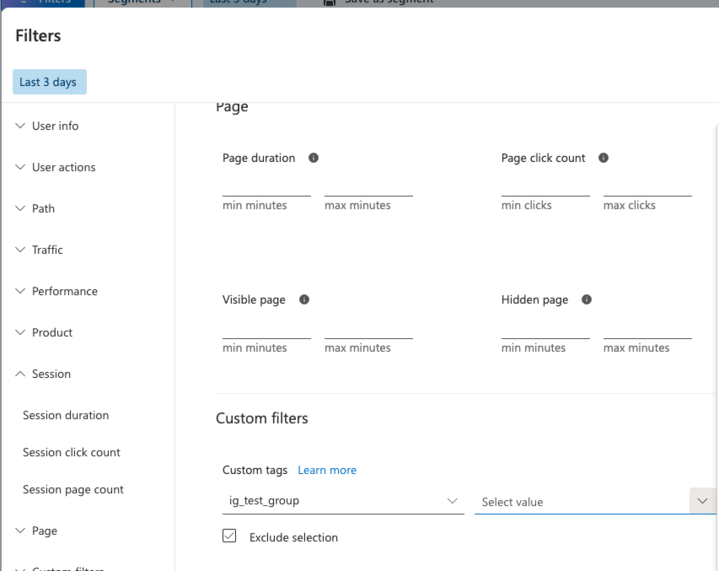Expand the User actions section
This screenshot has height=571, width=719.
click(63, 167)
